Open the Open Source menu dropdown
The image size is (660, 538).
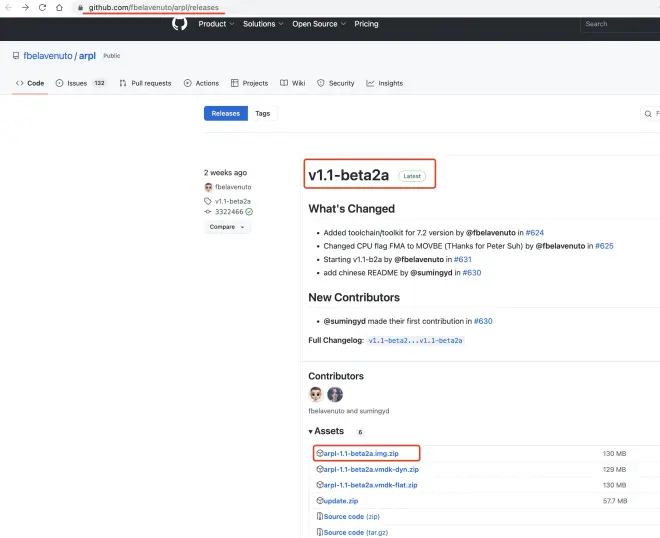point(319,24)
